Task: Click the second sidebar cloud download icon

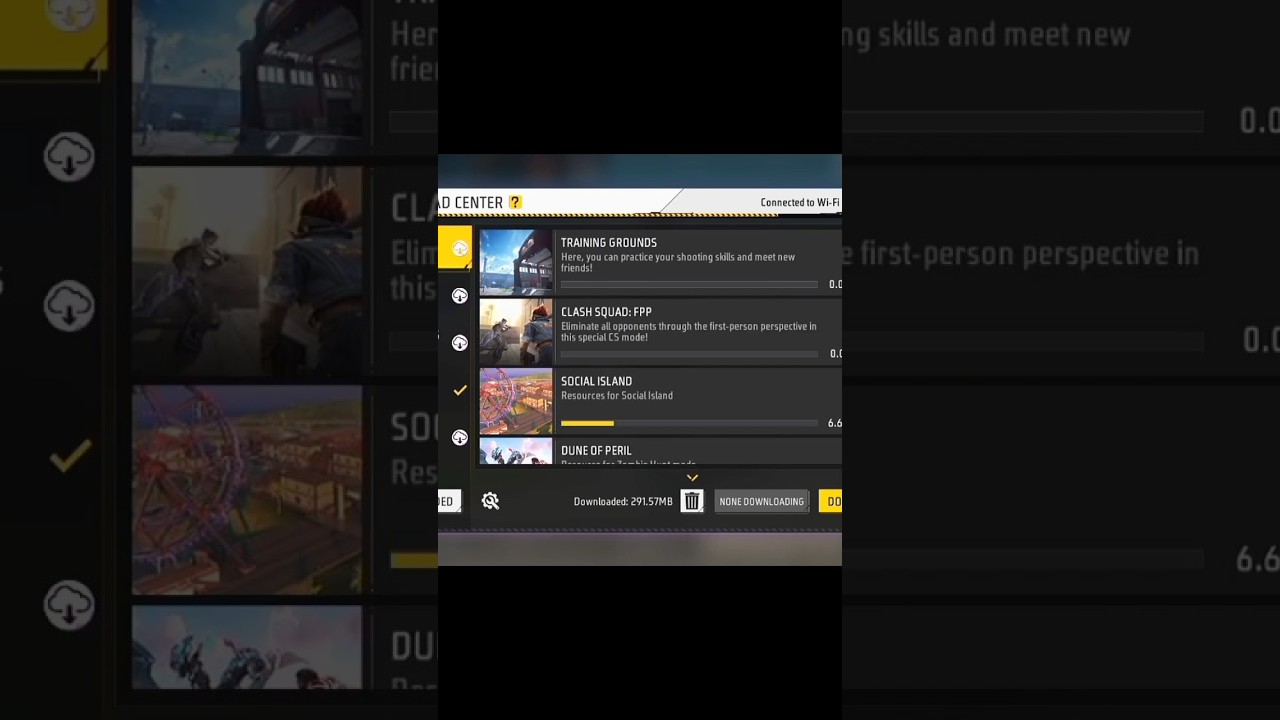Action: coord(460,296)
